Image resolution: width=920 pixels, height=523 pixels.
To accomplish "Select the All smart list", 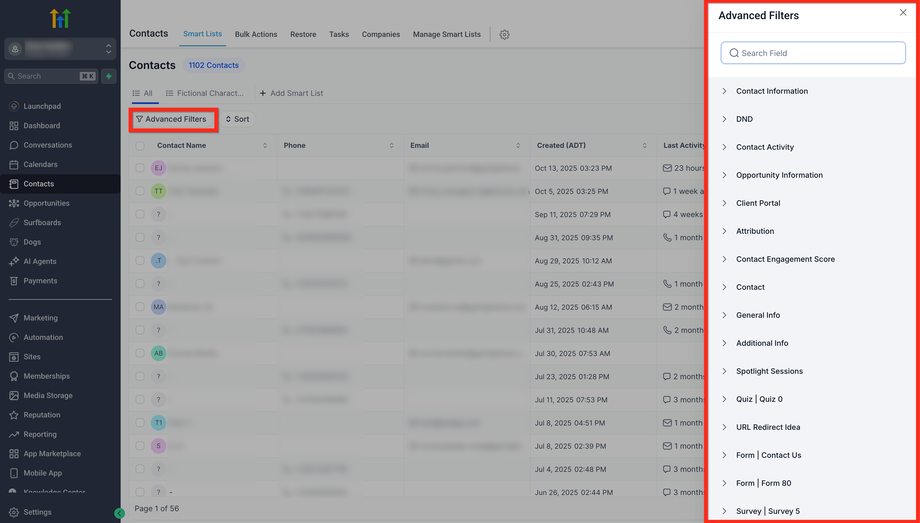I will (x=143, y=93).
